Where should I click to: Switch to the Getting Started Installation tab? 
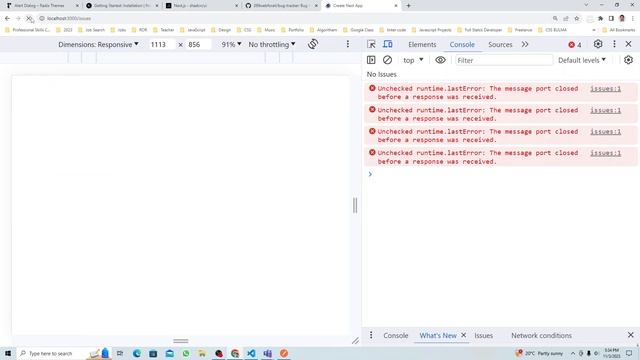(x=122, y=6)
